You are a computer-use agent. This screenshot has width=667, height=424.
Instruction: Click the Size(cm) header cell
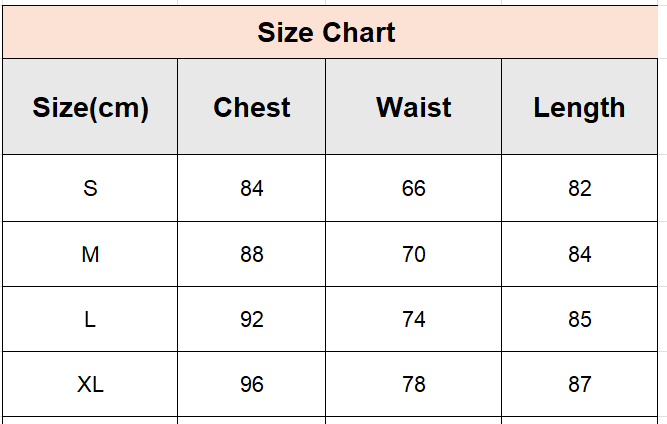(x=90, y=107)
